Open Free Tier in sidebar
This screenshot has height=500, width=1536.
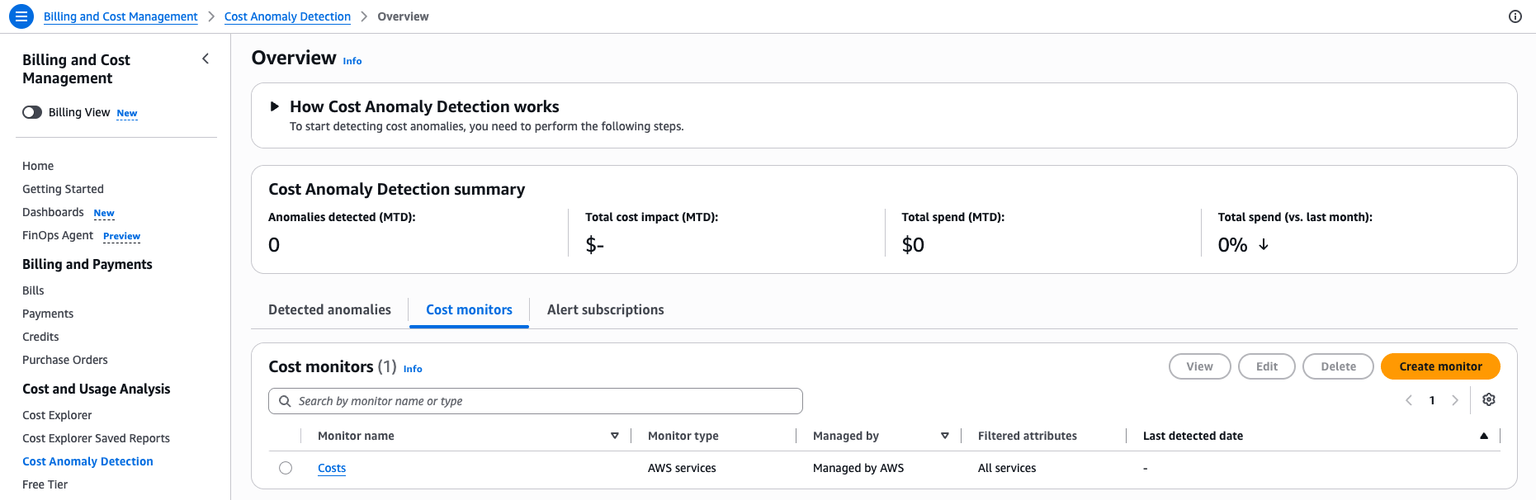45,484
